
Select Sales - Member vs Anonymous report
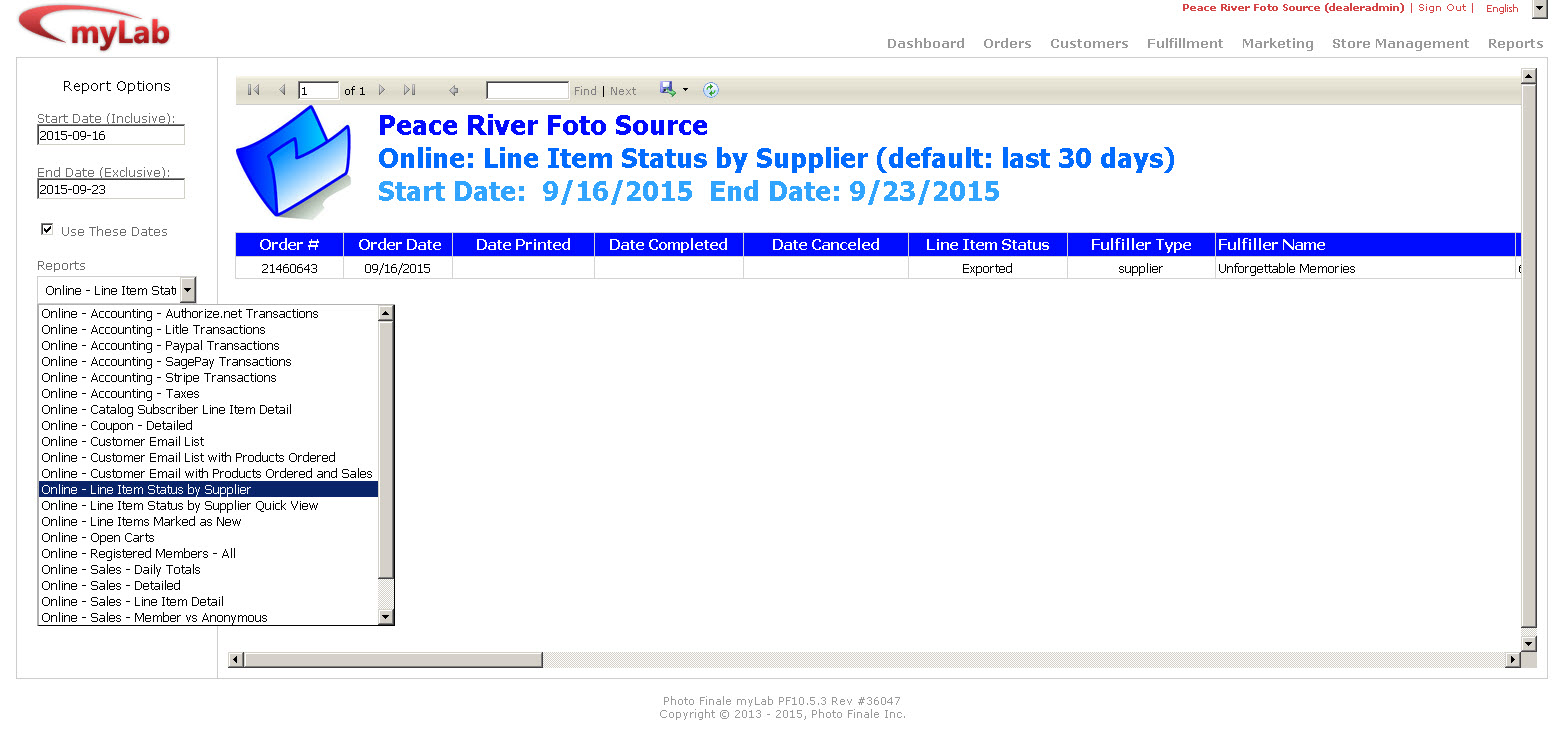(x=209, y=617)
